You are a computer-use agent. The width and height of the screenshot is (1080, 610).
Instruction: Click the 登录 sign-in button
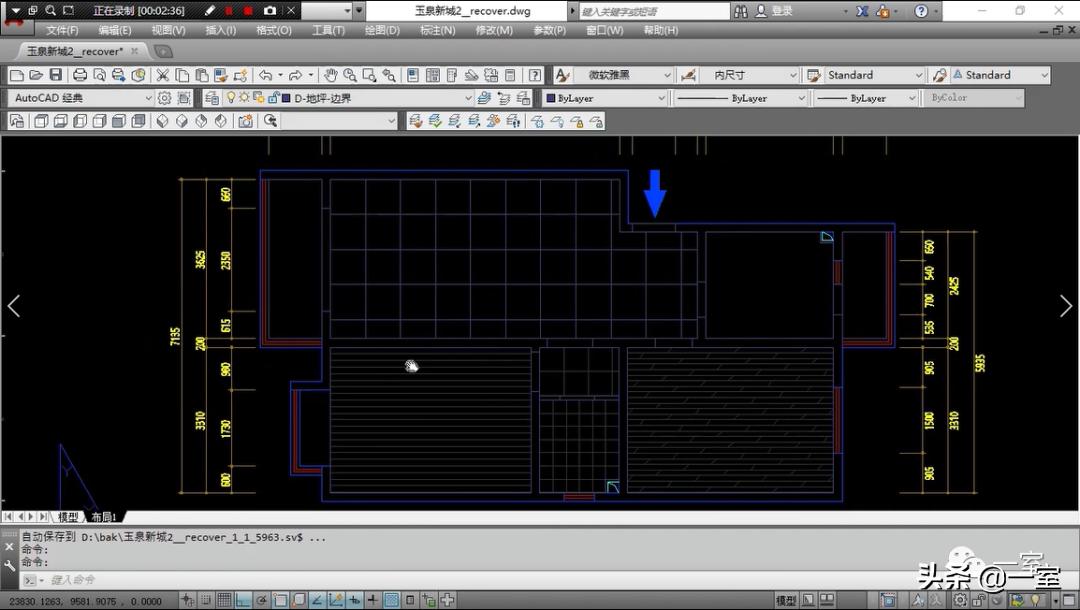tap(782, 11)
